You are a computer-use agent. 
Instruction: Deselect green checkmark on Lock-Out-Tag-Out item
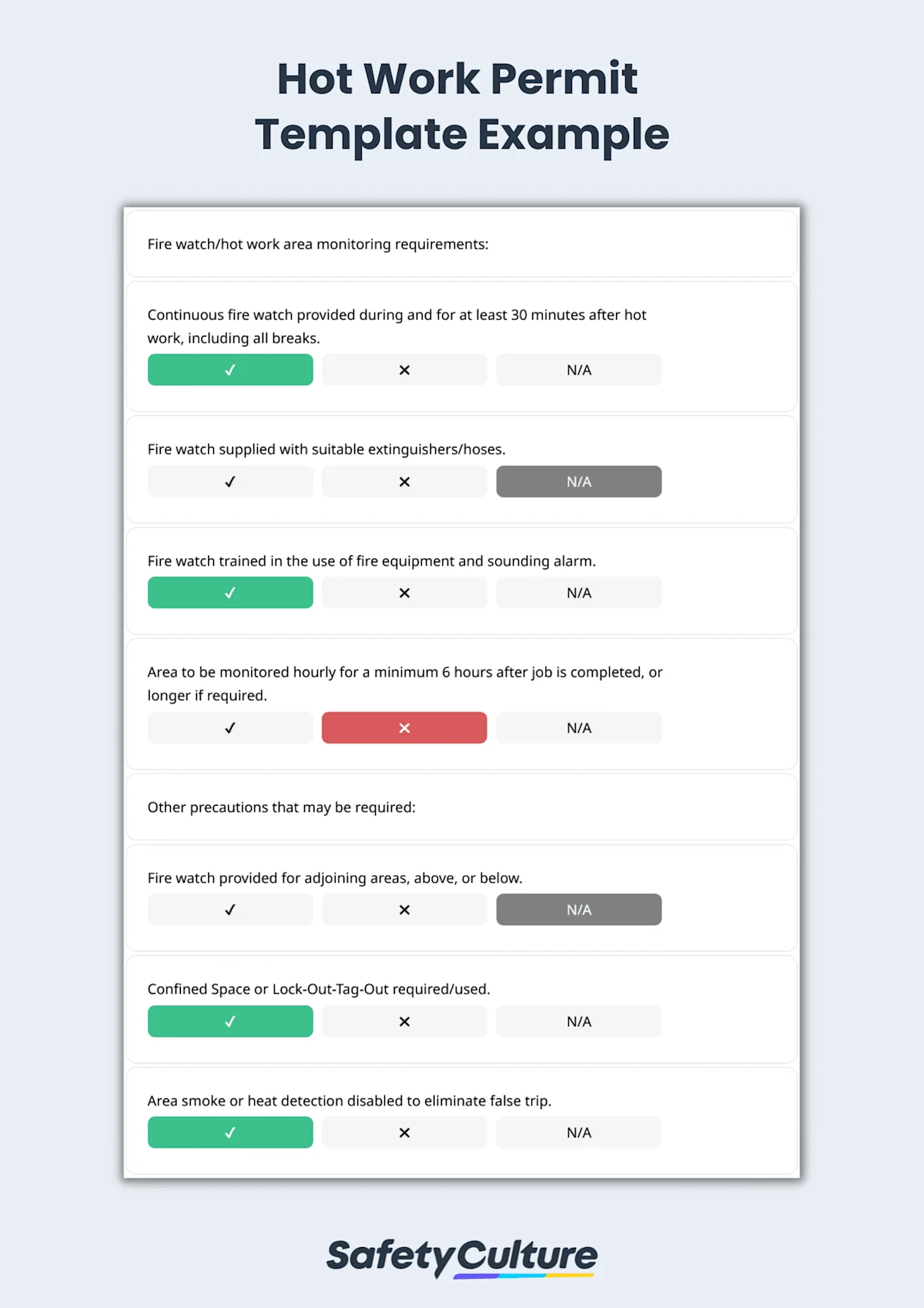[229, 1021]
